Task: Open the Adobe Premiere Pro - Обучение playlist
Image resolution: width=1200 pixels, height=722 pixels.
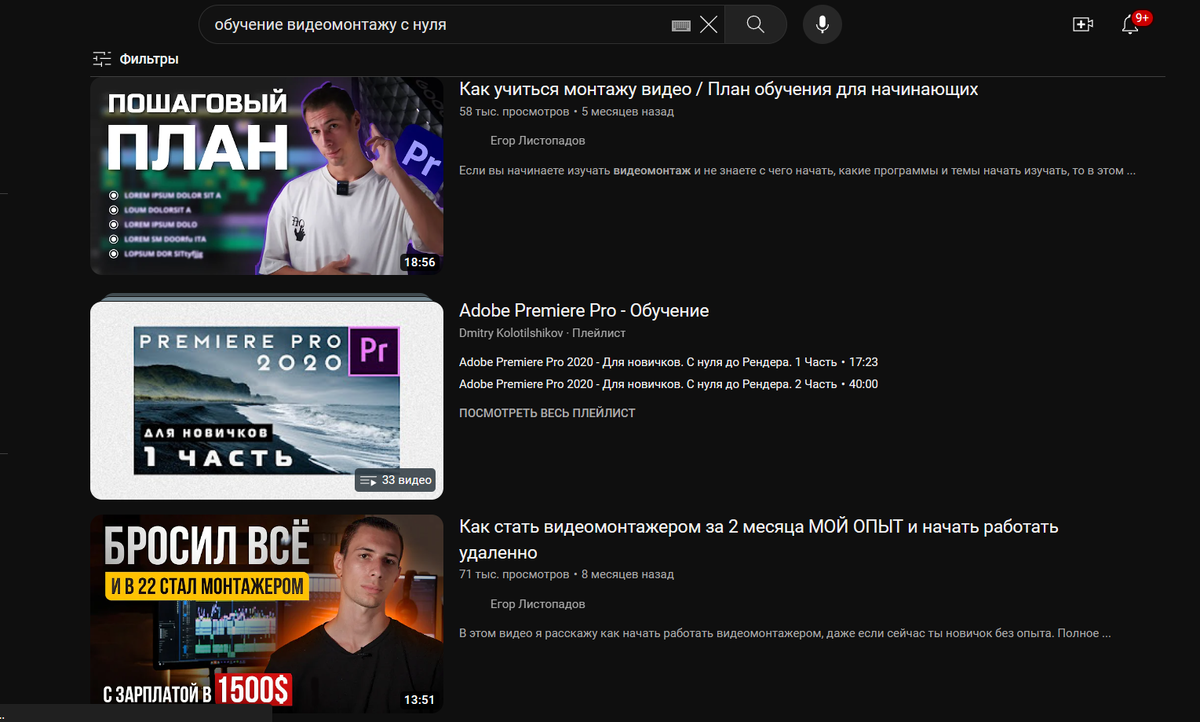Action: tap(584, 310)
